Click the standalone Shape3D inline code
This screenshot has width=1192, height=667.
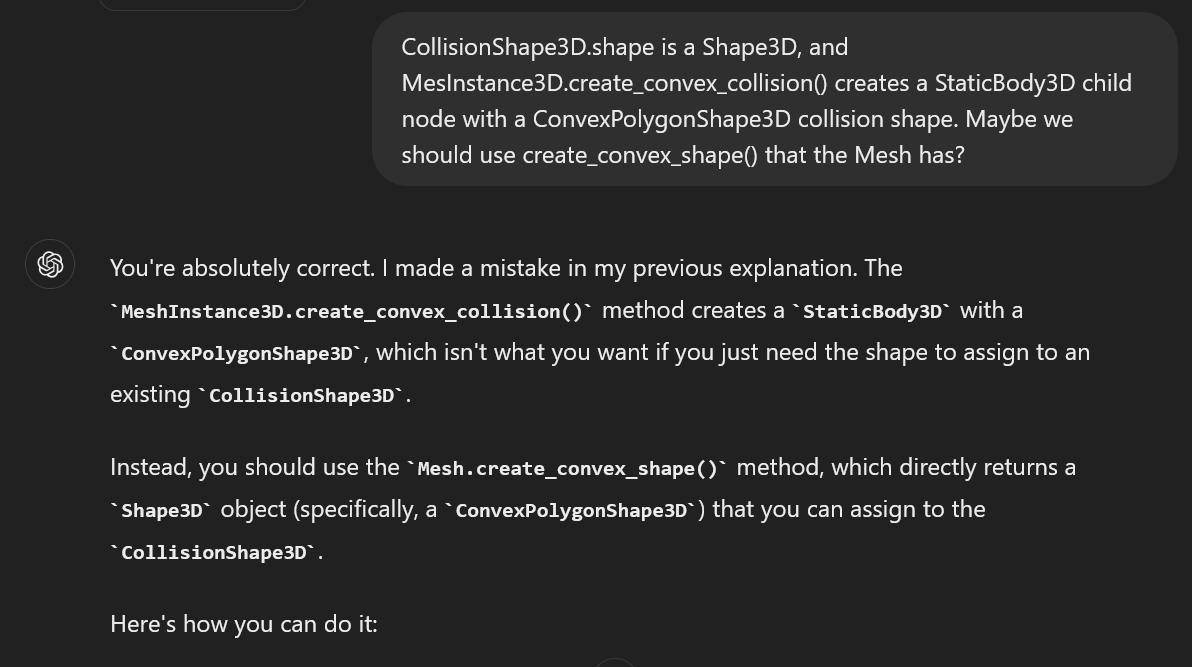coord(160,511)
